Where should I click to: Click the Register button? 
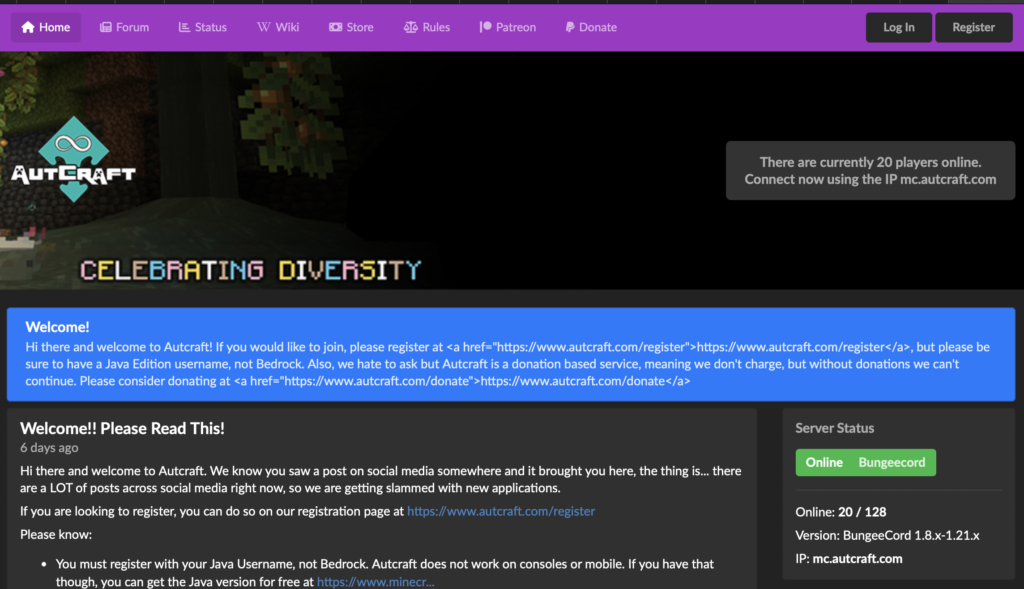coord(973,27)
